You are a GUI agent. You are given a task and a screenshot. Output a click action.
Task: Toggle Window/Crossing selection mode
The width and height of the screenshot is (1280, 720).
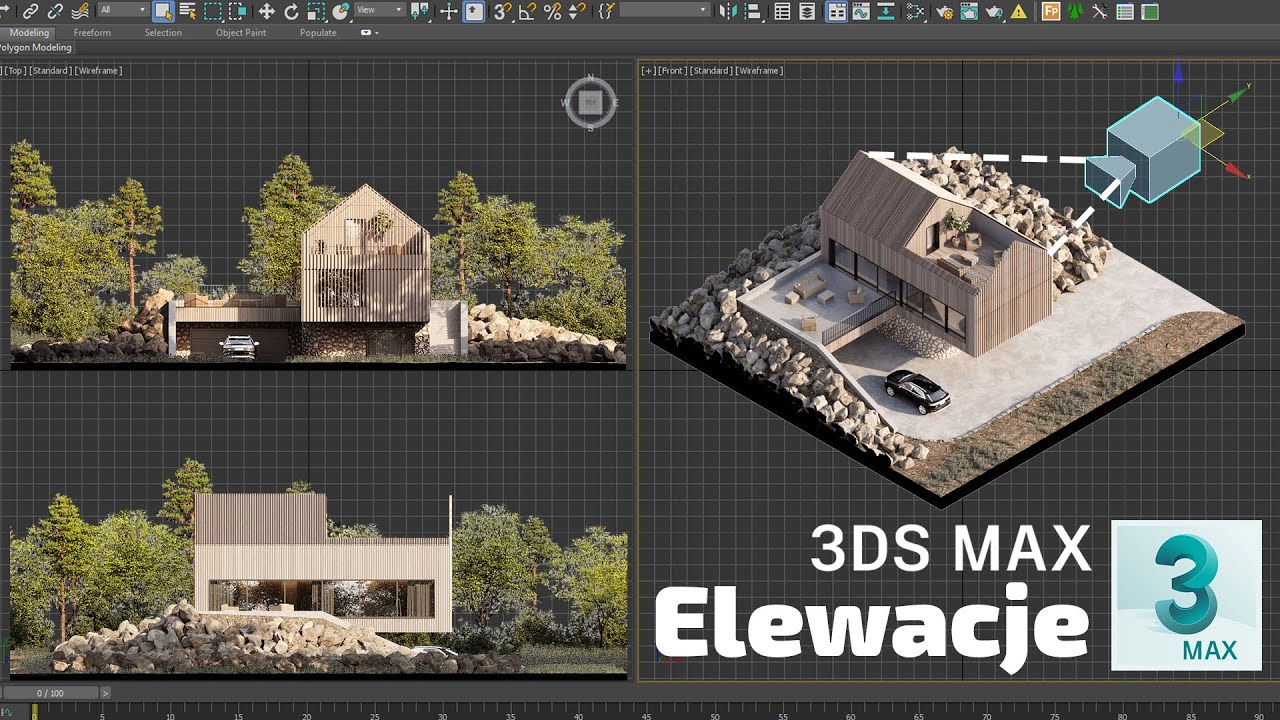point(237,11)
